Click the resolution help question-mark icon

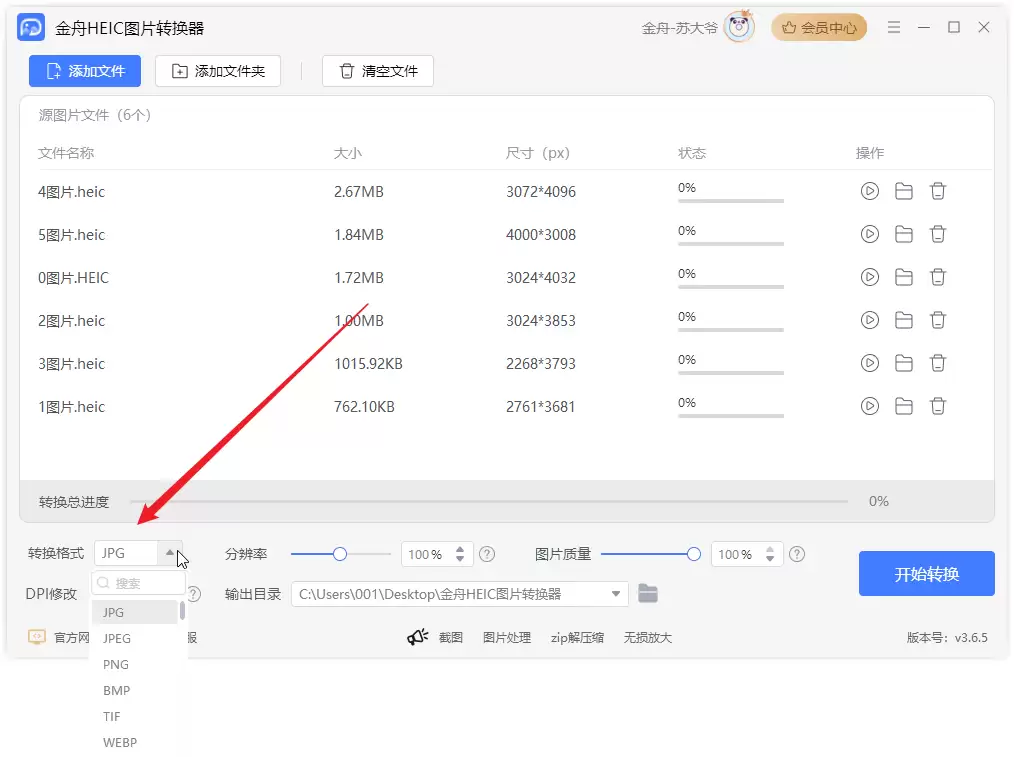point(487,554)
